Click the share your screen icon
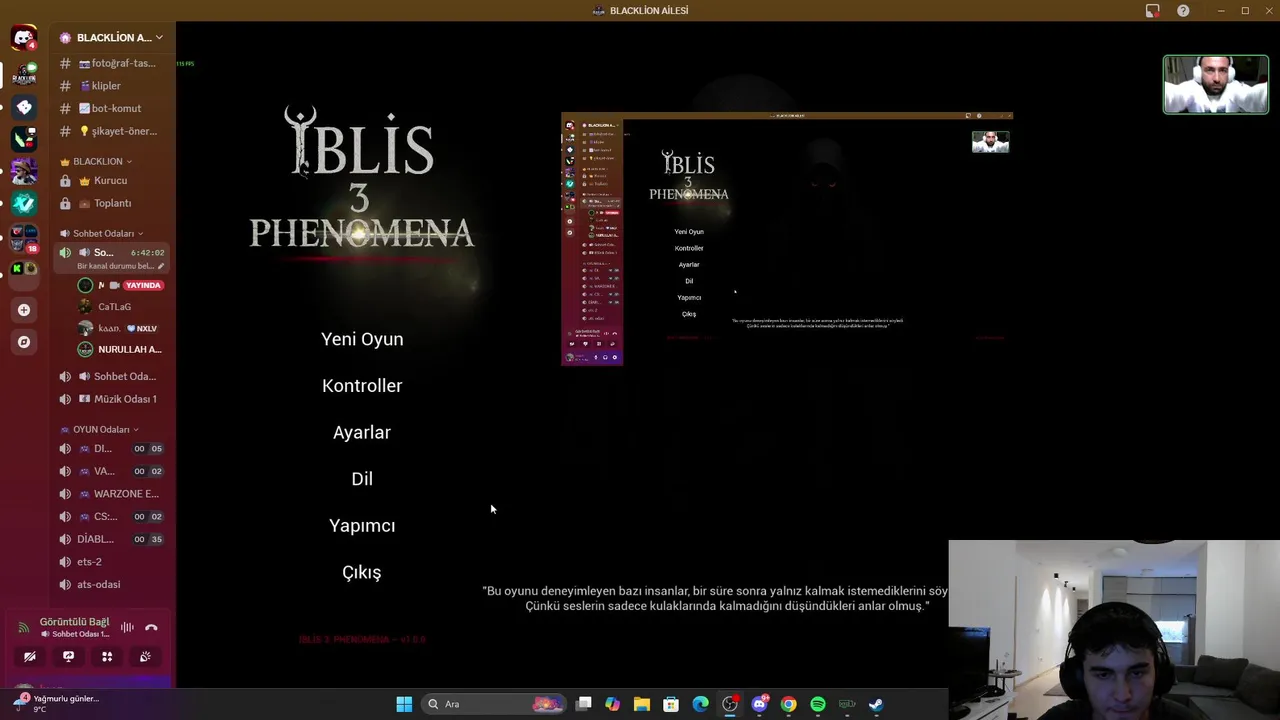Image resolution: width=1280 pixels, height=720 pixels. pos(68,657)
